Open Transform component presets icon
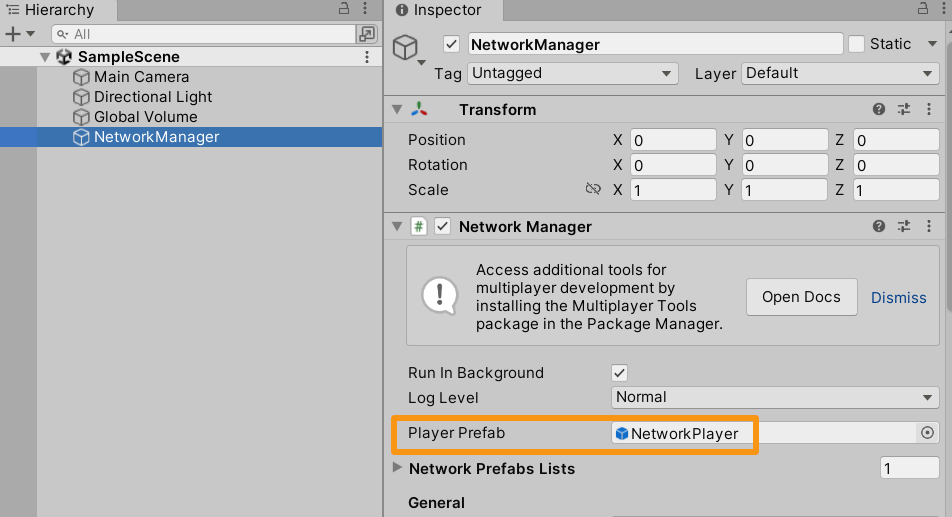The width and height of the screenshot is (952, 517). coord(904,109)
